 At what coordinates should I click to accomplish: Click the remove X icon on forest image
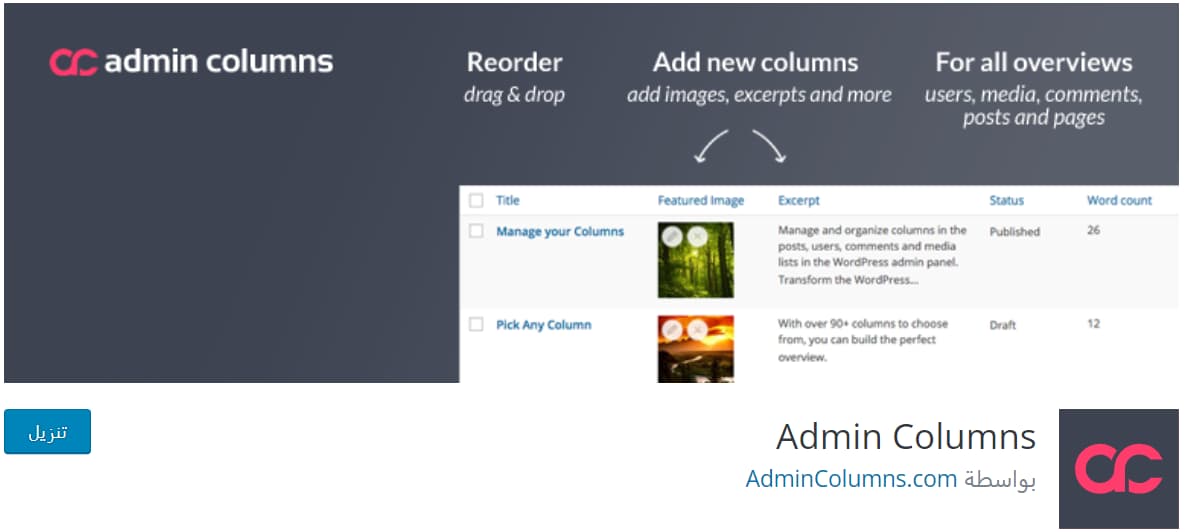coord(696,237)
